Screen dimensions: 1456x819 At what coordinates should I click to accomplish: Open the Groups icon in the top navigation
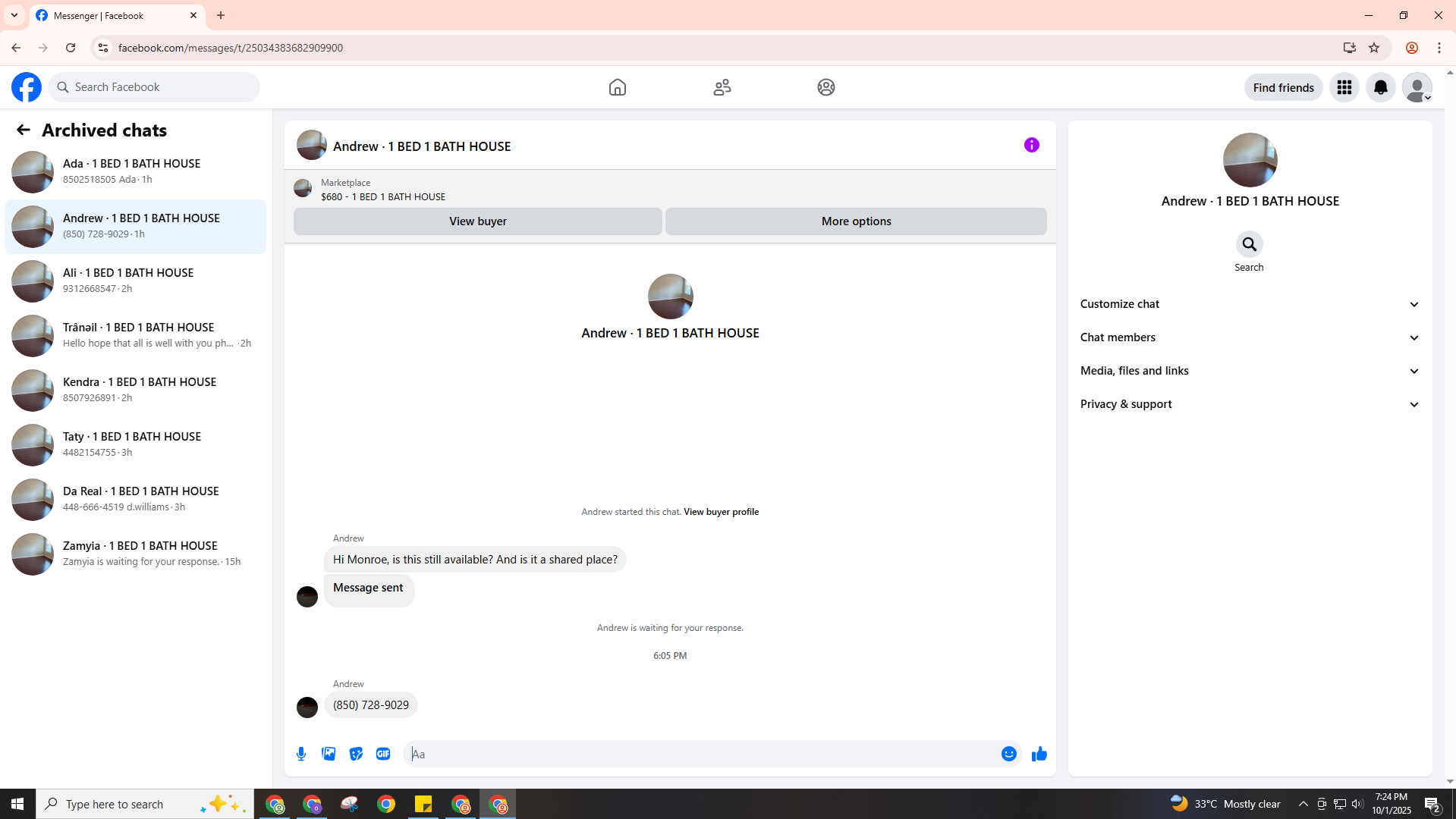(826, 87)
